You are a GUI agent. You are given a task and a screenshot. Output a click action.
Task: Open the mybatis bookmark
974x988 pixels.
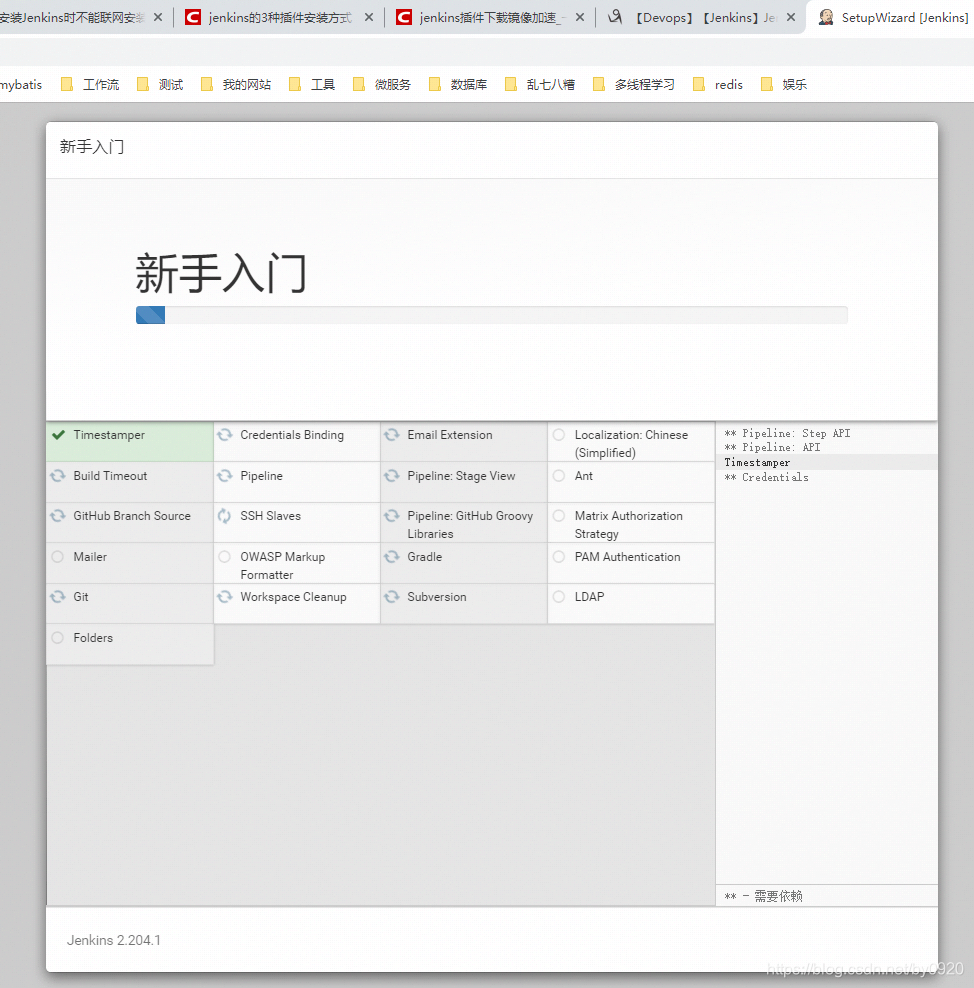point(21,84)
